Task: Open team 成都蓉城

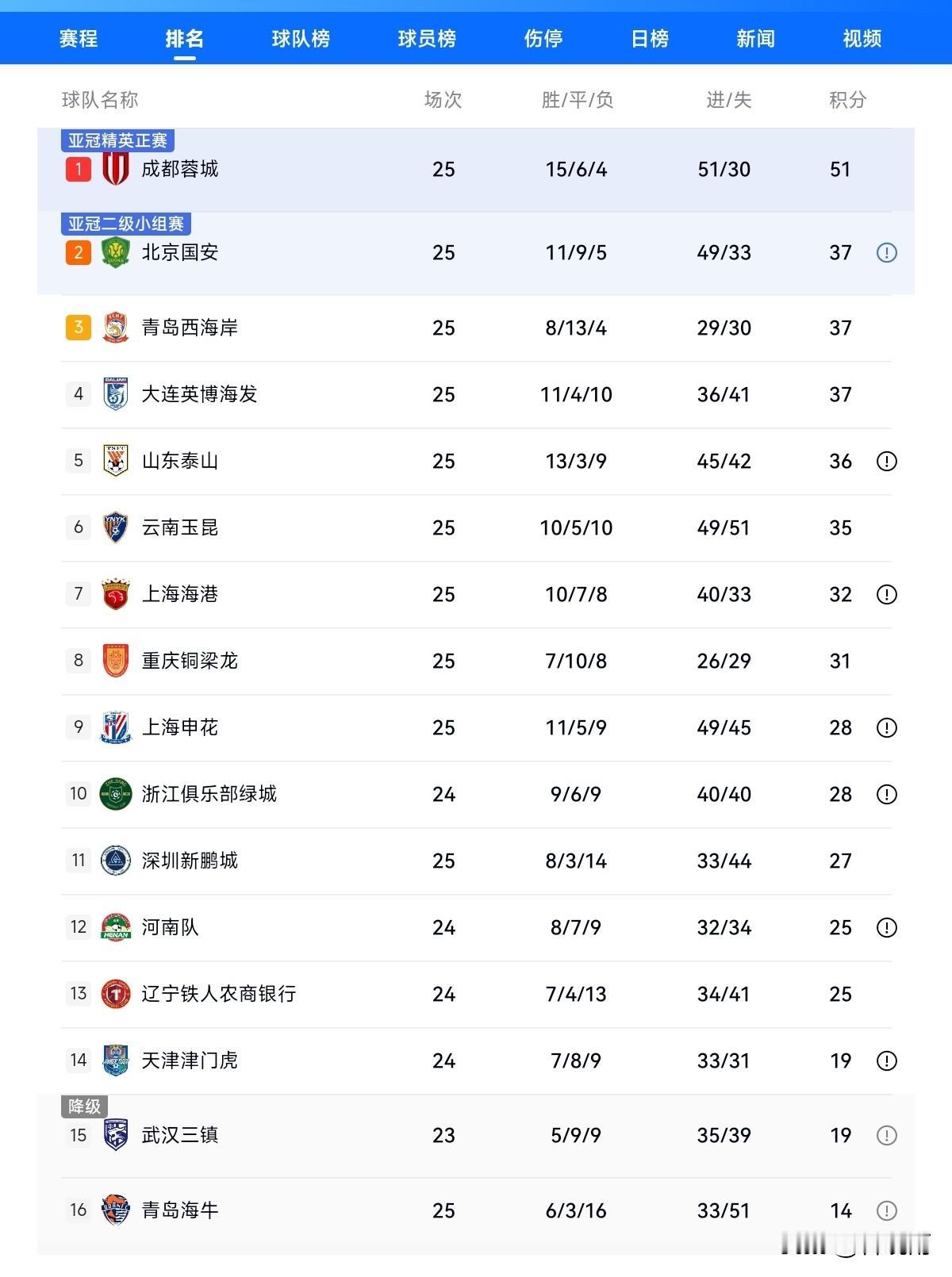Action: (x=180, y=169)
